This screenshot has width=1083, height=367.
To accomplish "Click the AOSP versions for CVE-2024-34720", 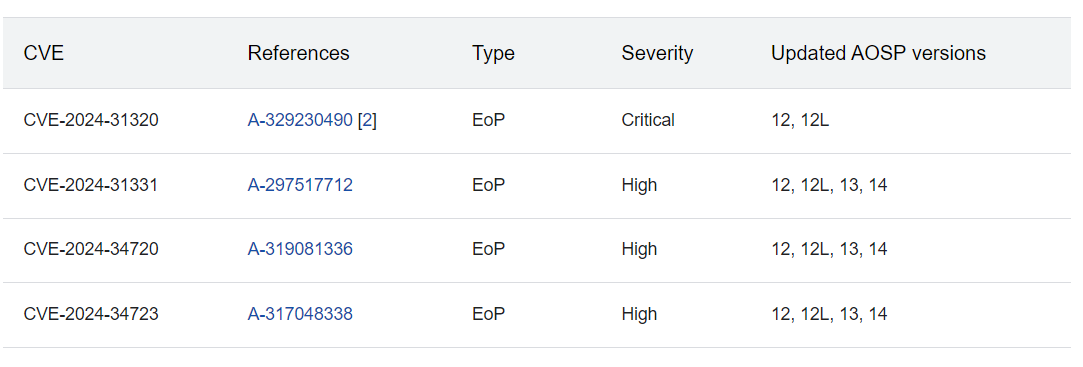I will [x=829, y=249].
